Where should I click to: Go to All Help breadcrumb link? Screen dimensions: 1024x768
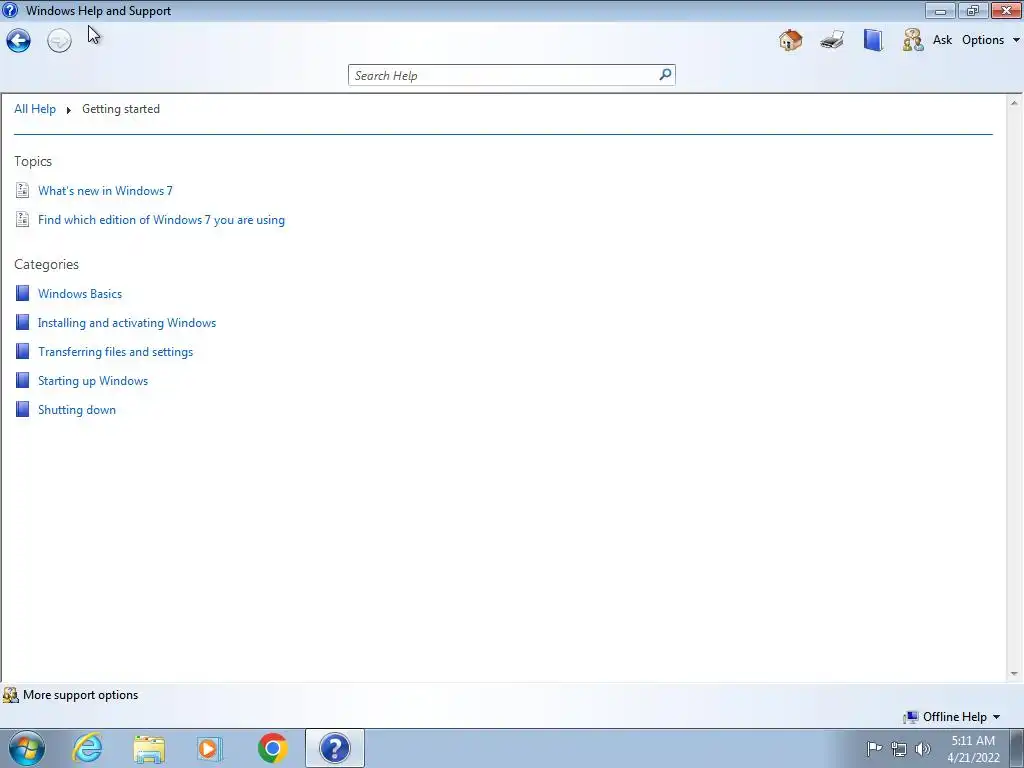point(35,109)
